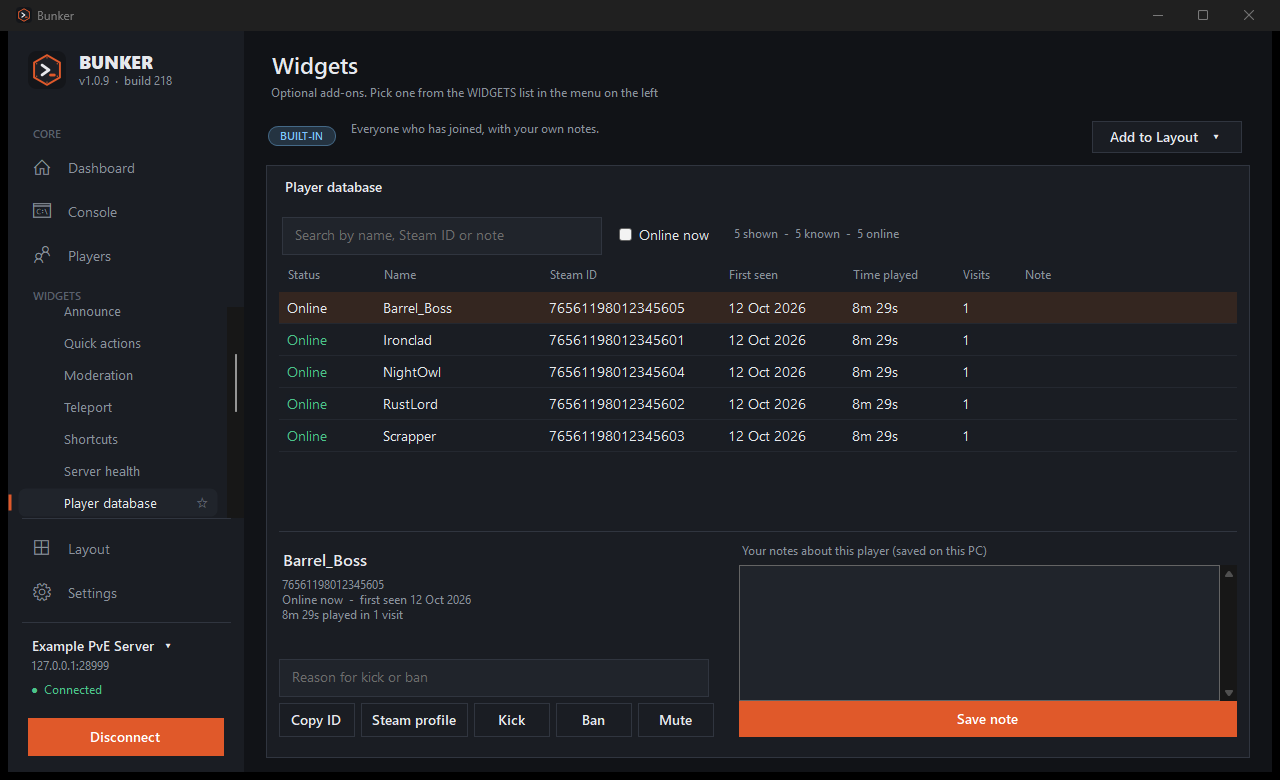1280x780 pixels.
Task: Click the Console terminal icon
Action: 42,212
